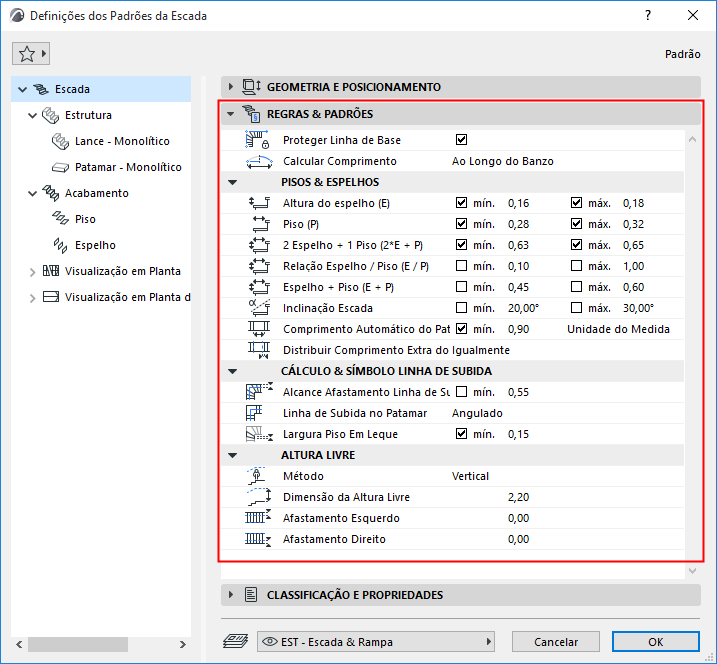Expand the Geometria e Posicionamento panel
Viewport: 717px width, 664px height.
coord(230,86)
